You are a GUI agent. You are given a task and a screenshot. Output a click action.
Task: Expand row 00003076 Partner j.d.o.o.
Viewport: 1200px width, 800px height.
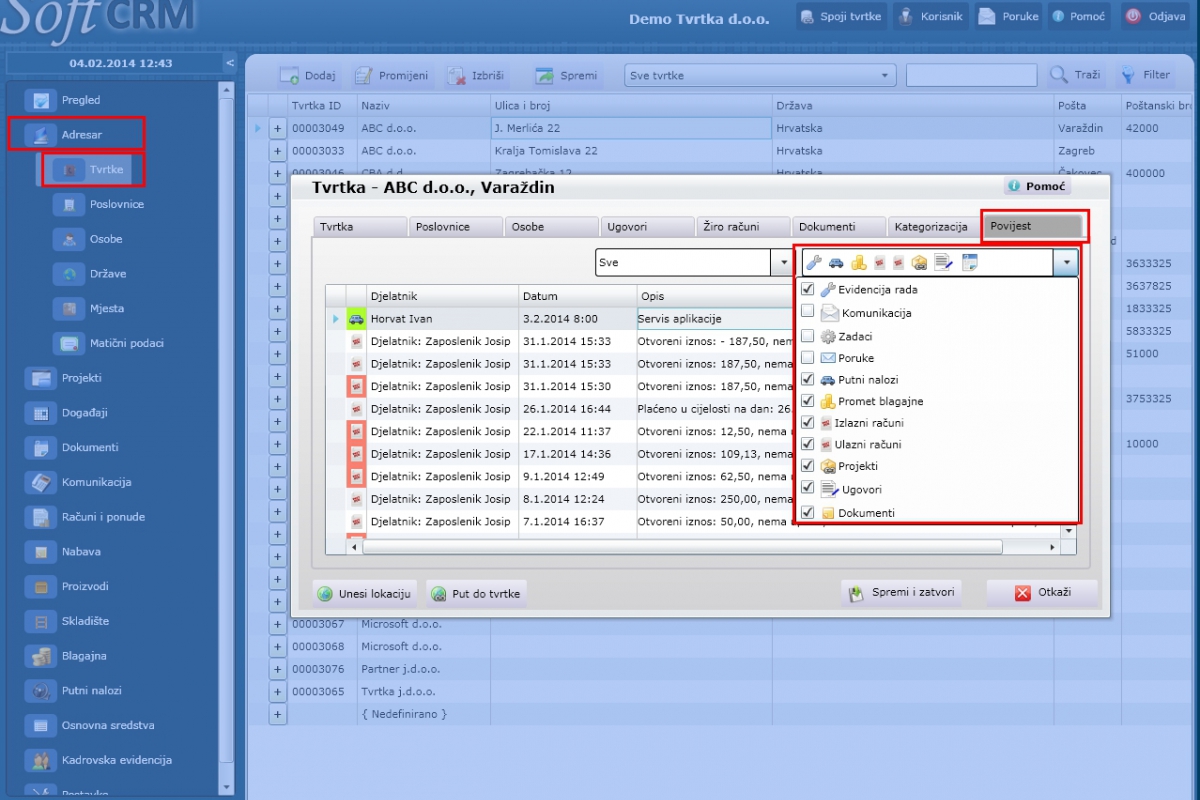click(278, 669)
